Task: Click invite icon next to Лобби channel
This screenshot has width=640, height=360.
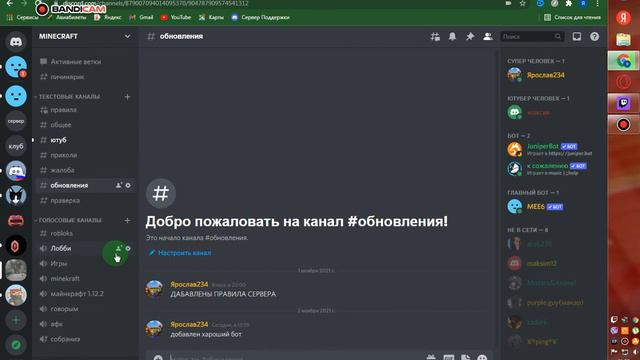Action: tap(118, 248)
